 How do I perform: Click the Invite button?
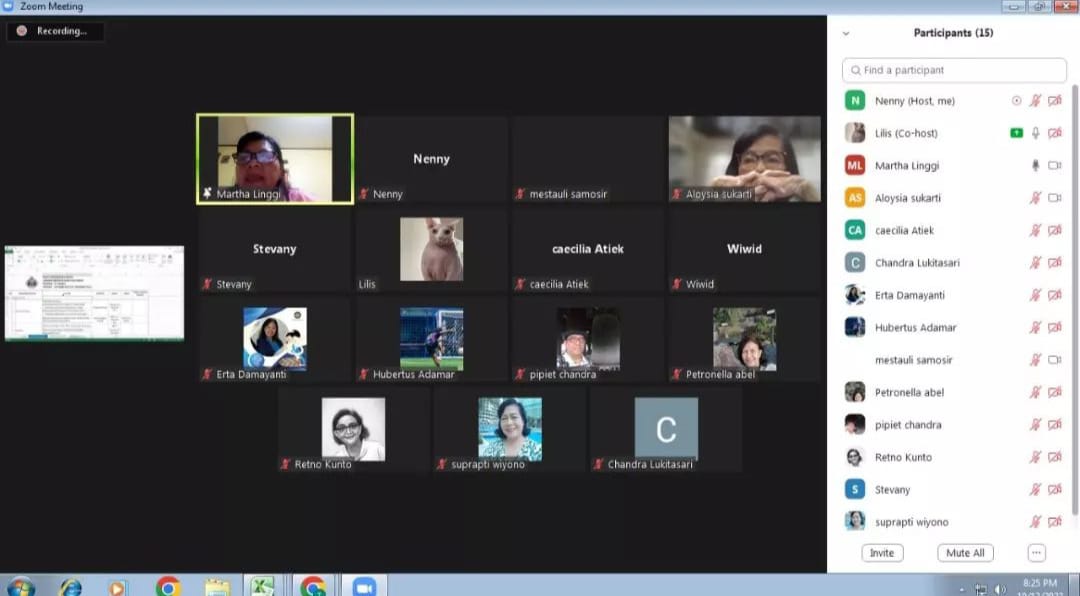tap(882, 553)
